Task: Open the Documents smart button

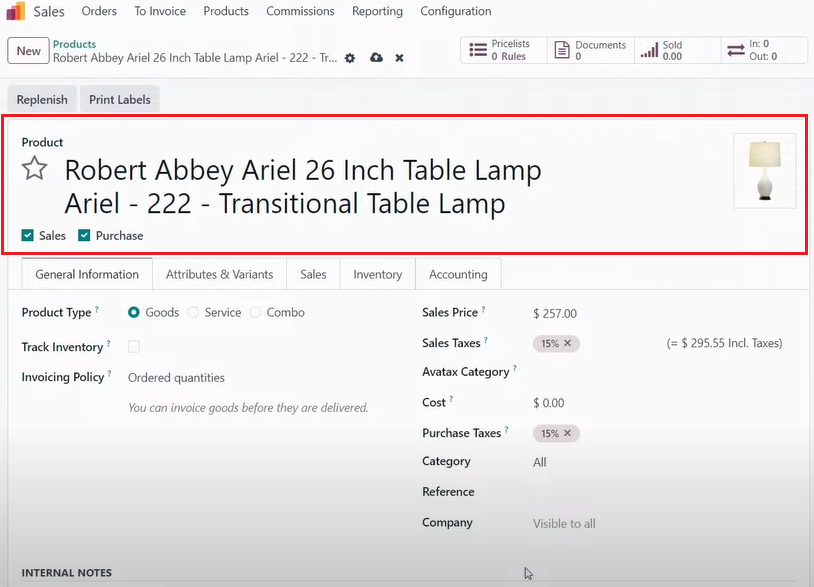Action: click(x=591, y=50)
